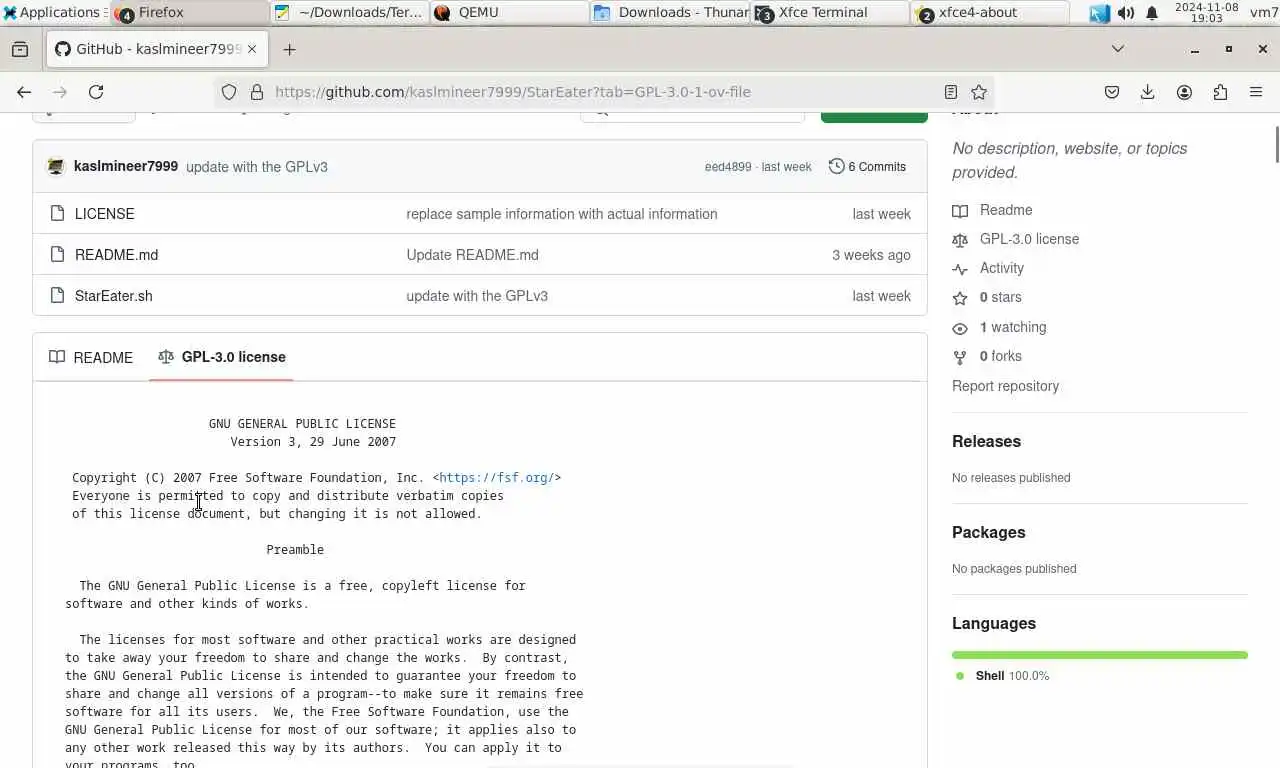Viewport: 1280px width, 768px height.
Task: Click the green Shell language bar
Action: pyautogui.click(x=1100, y=655)
